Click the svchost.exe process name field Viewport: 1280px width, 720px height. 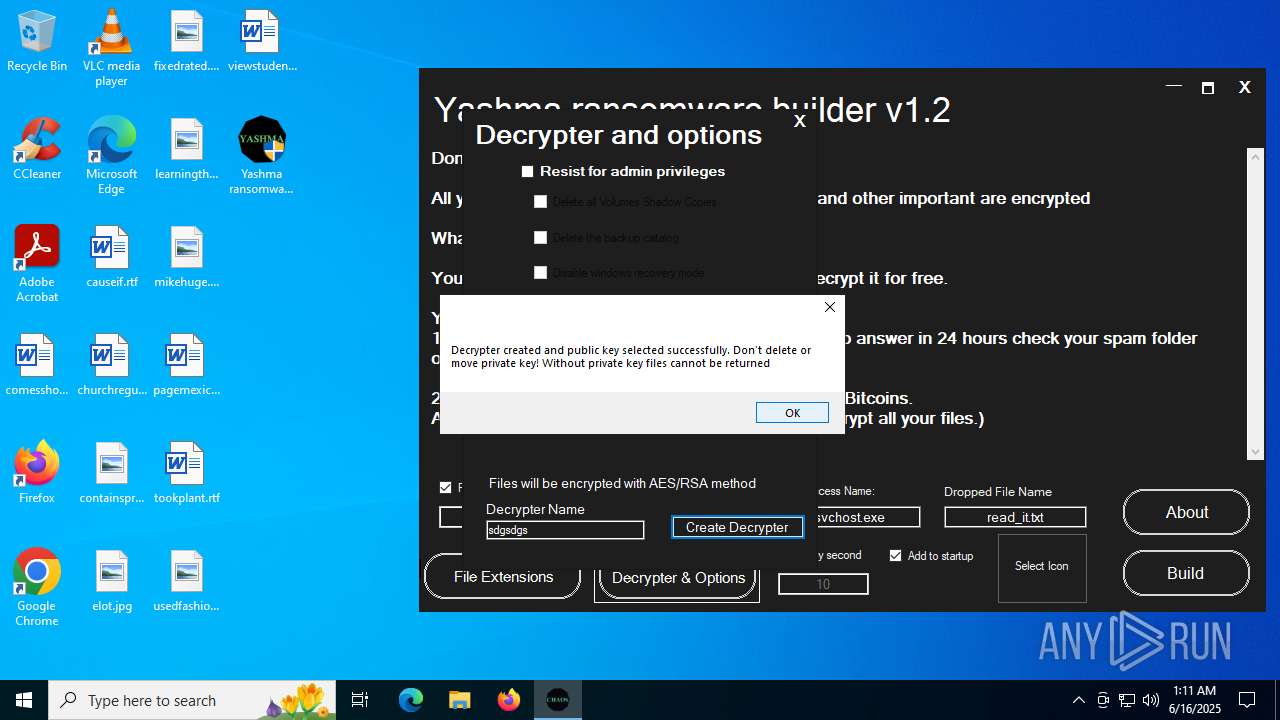tap(868, 517)
